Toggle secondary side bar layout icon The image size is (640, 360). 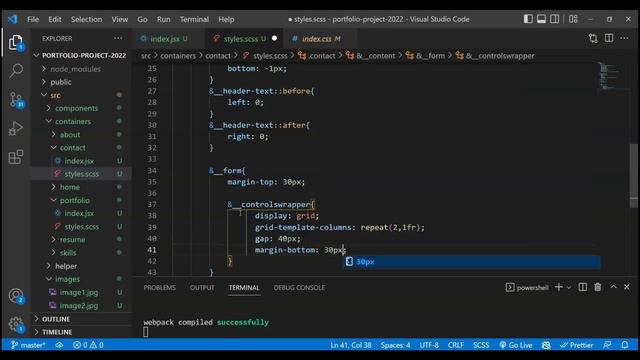click(x=554, y=19)
